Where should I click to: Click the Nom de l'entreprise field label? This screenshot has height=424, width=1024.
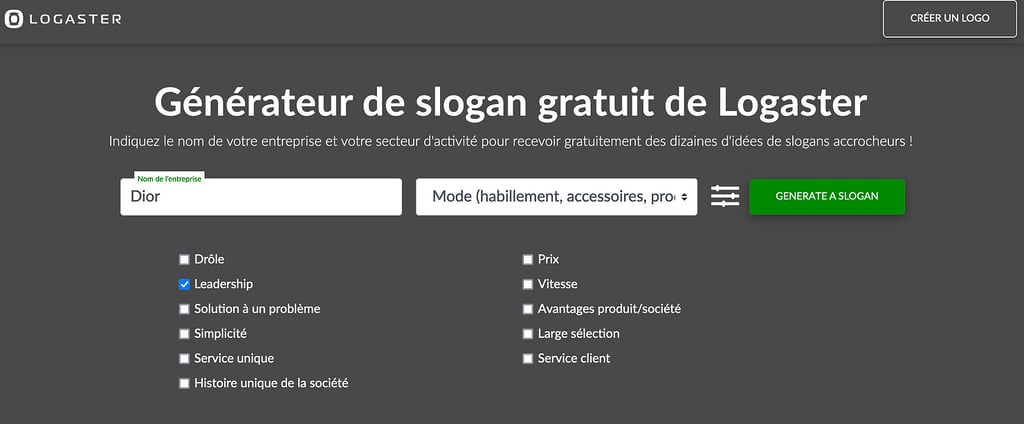tap(169, 178)
